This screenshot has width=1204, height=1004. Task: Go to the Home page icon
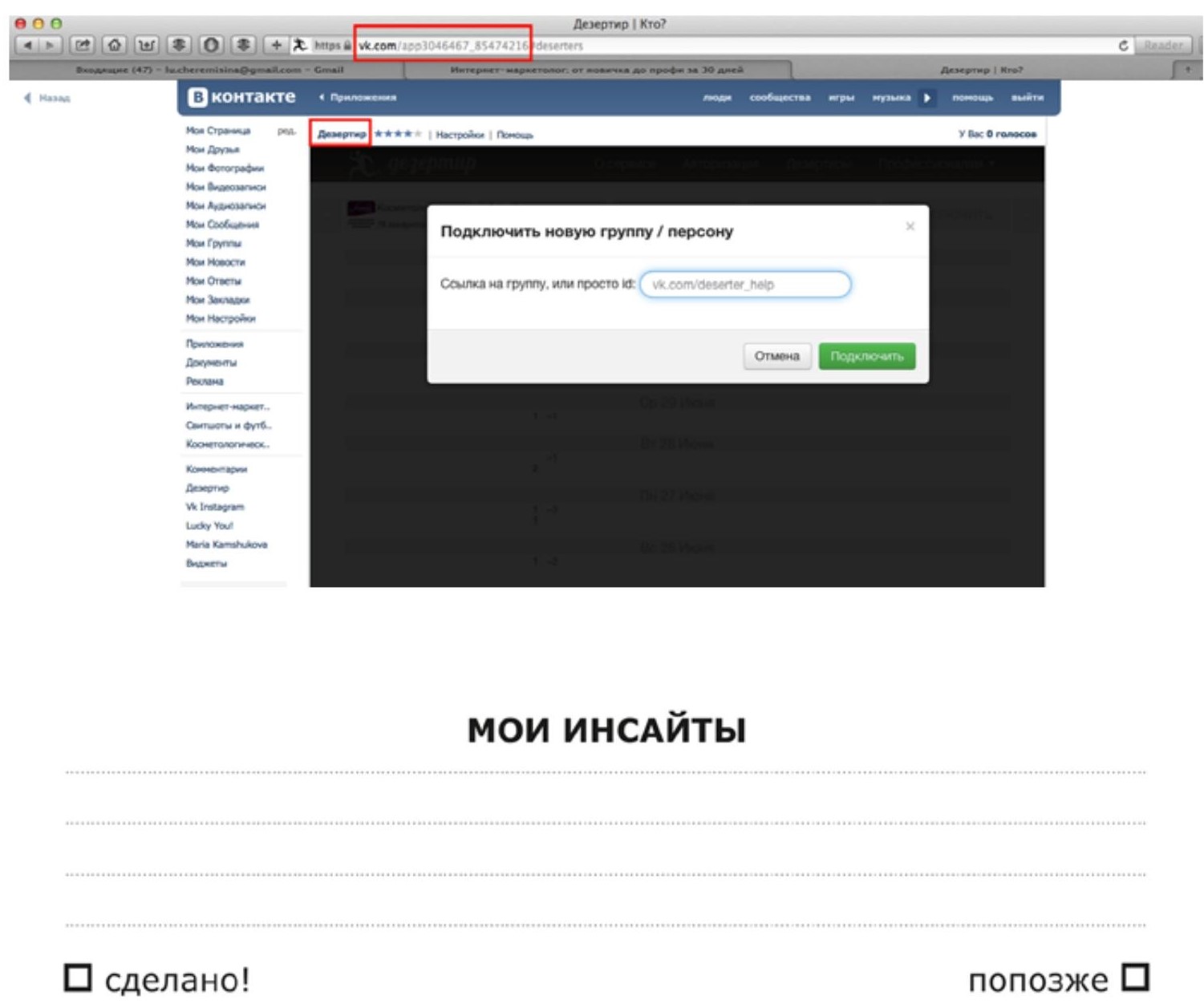[x=115, y=45]
